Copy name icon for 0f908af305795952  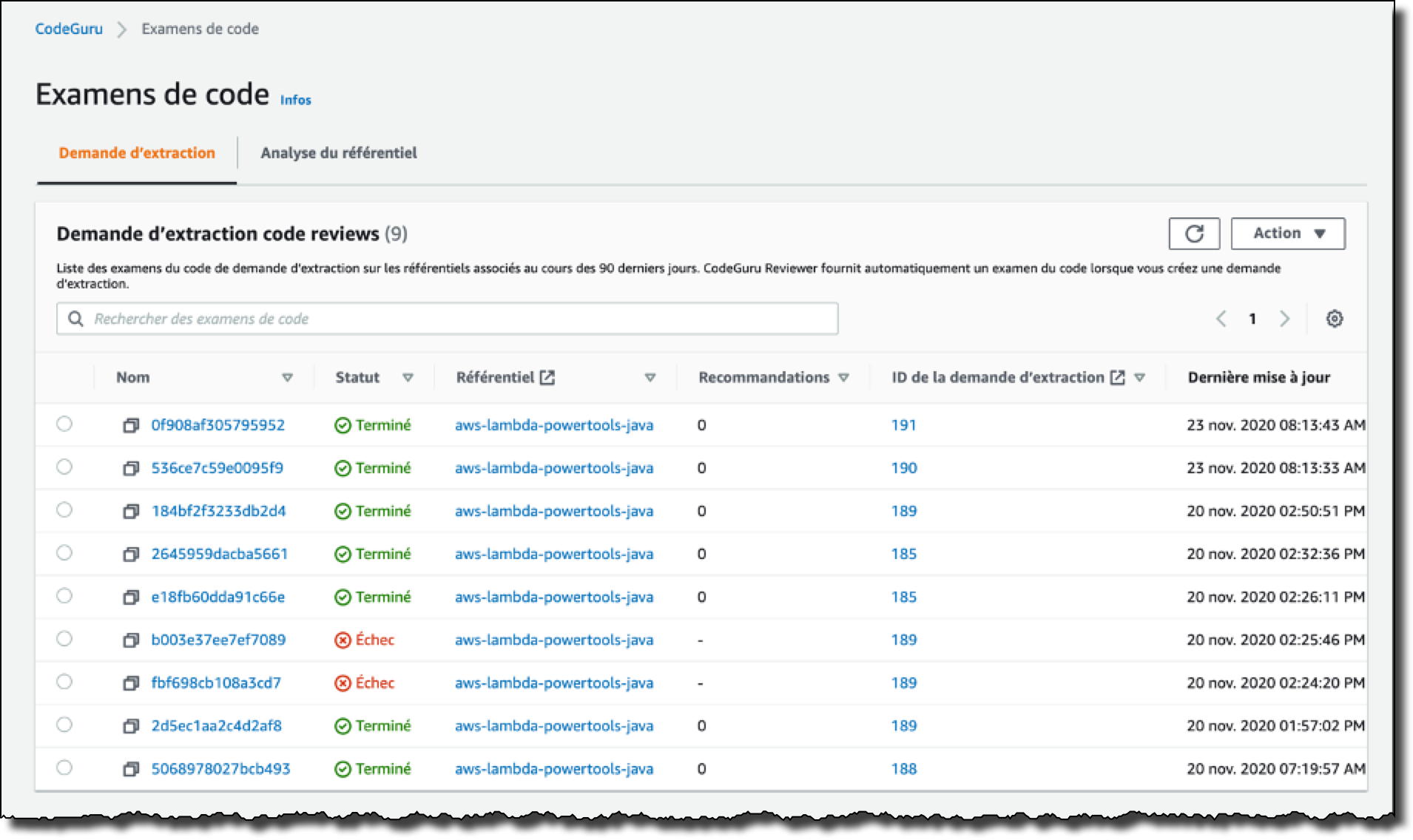tap(131, 425)
